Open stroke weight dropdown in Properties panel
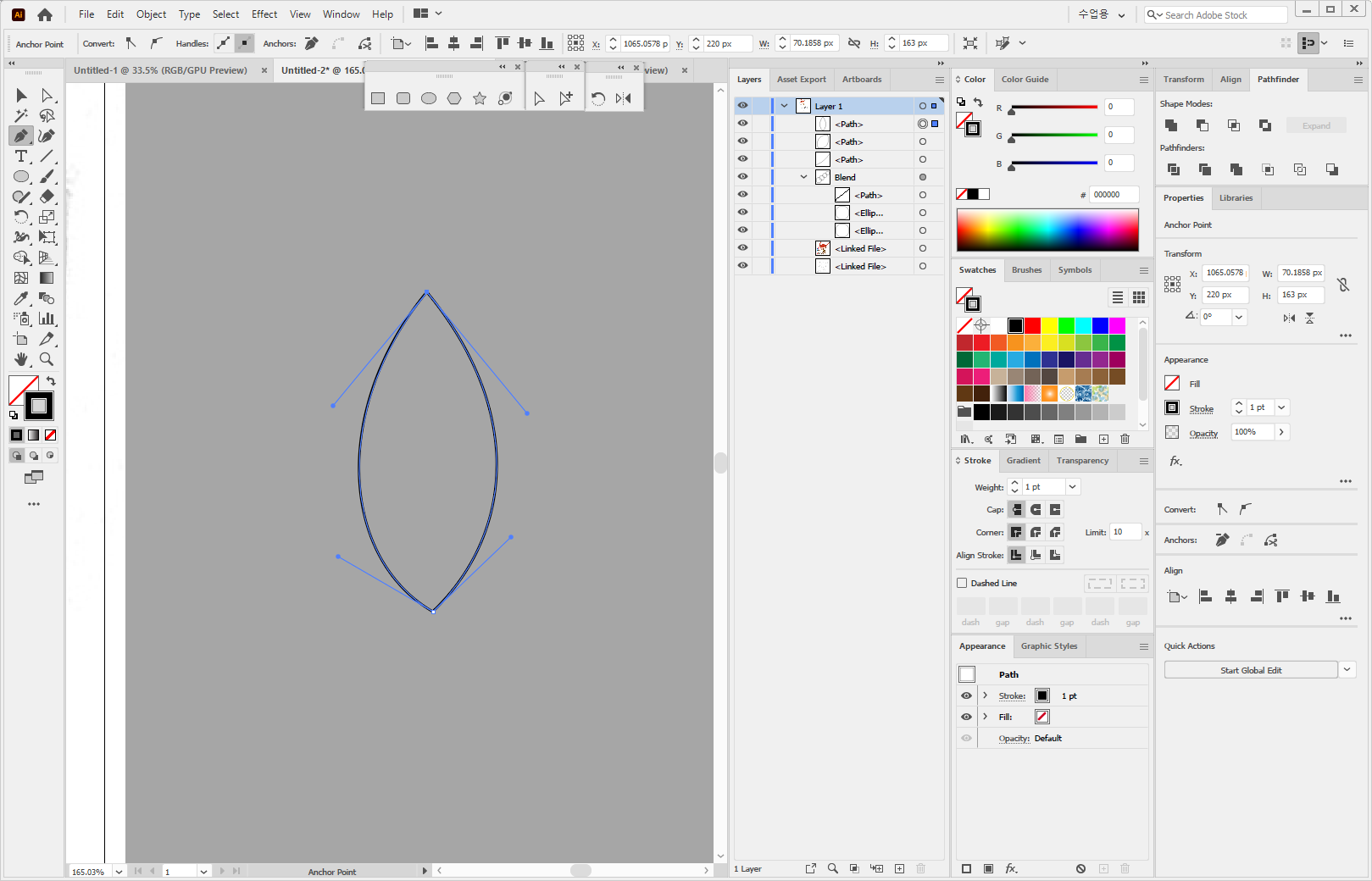Screen dimensions: 1372x881 pos(1281,407)
